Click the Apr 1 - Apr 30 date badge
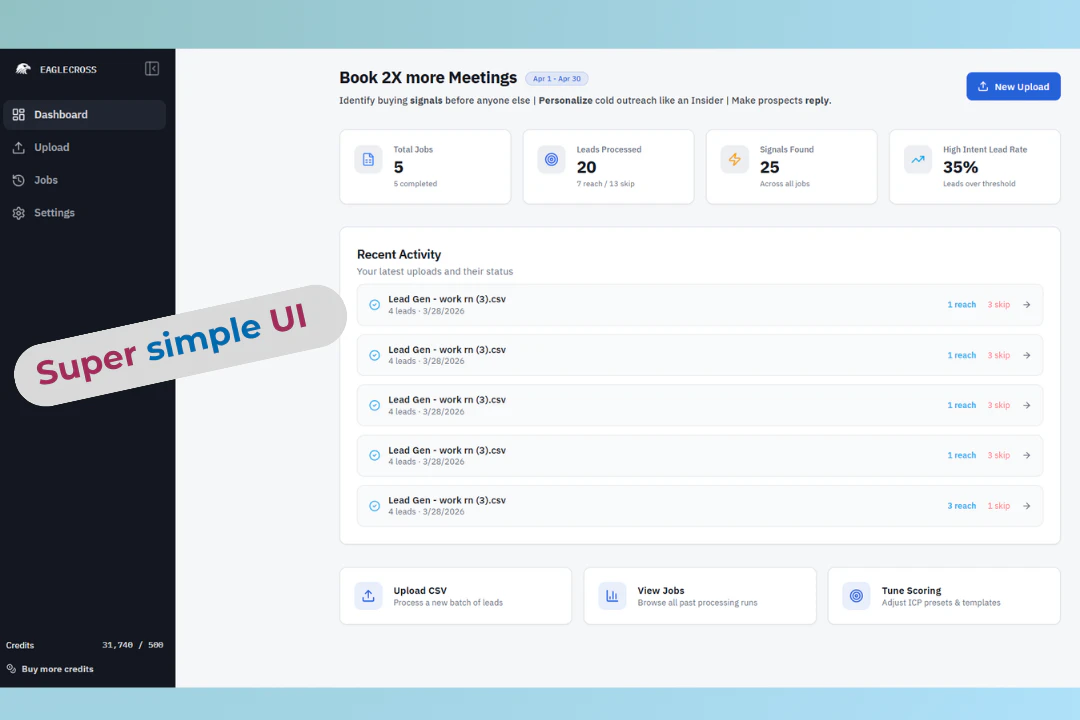 click(x=557, y=79)
